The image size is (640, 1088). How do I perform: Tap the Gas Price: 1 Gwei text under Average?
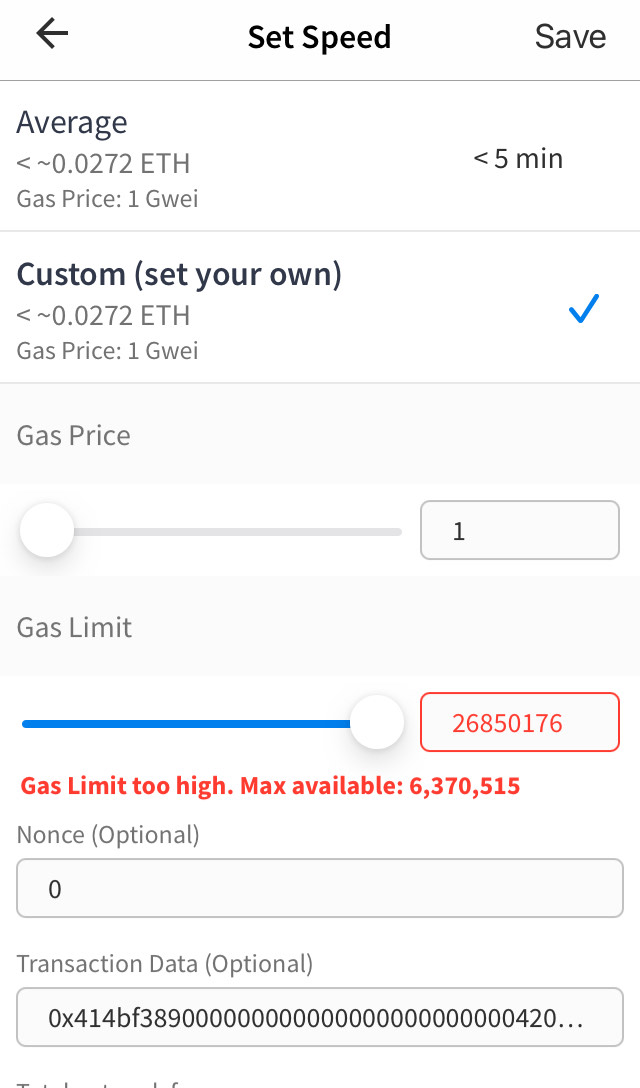coord(107,199)
